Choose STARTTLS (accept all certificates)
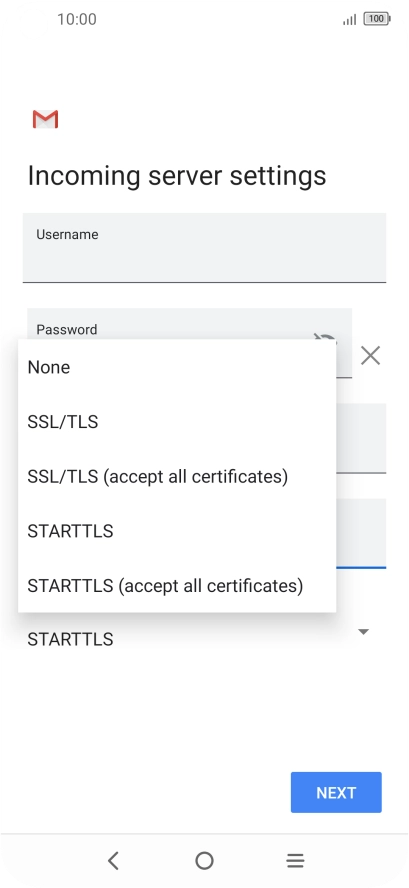 (x=177, y=585)
